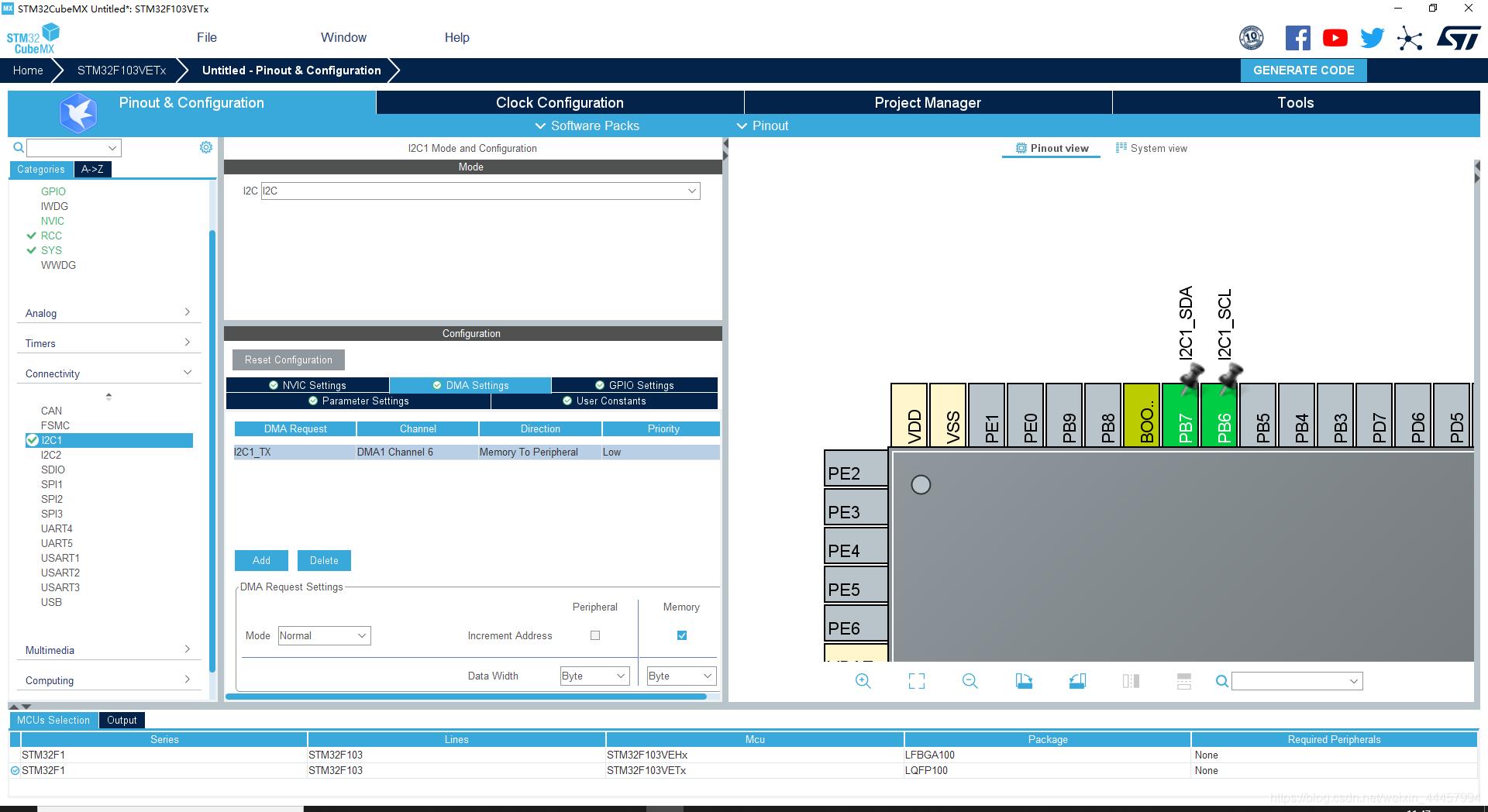Open the Help menu
The image size is (1488, 812).
pos(457,37)
